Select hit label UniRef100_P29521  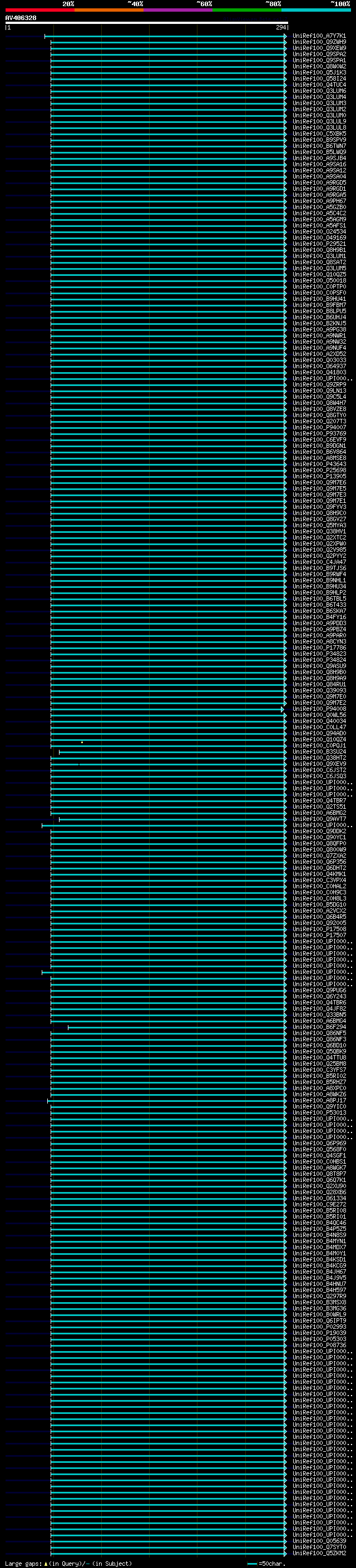coord(319,244)
